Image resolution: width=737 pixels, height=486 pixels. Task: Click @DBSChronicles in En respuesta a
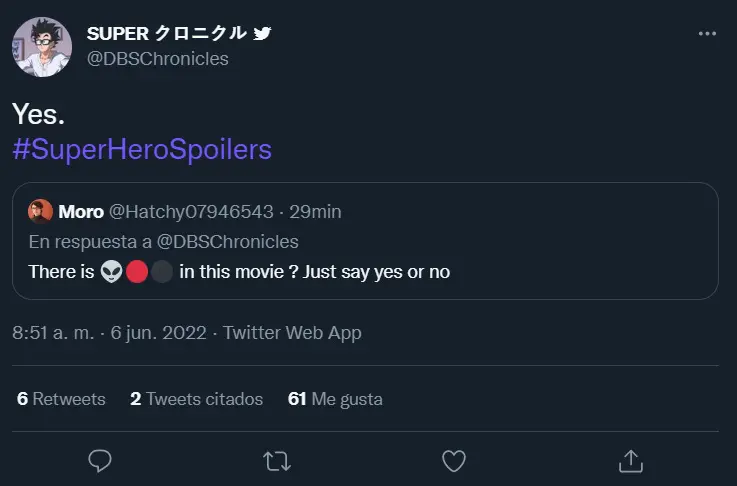pyautogui.click(x=227, y=242)
